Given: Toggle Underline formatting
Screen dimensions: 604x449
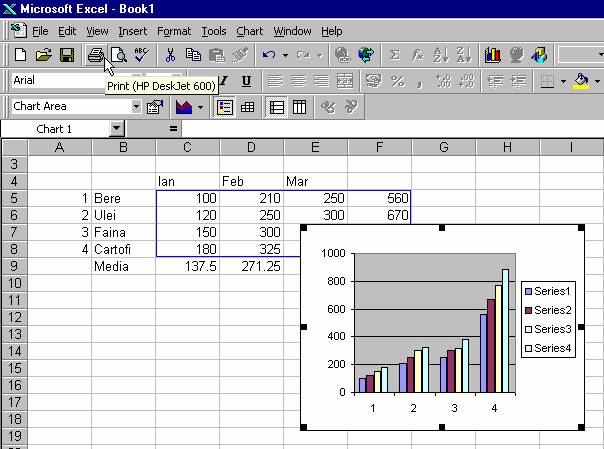Looking at the screenshot, I should click(x=246, y=81).
